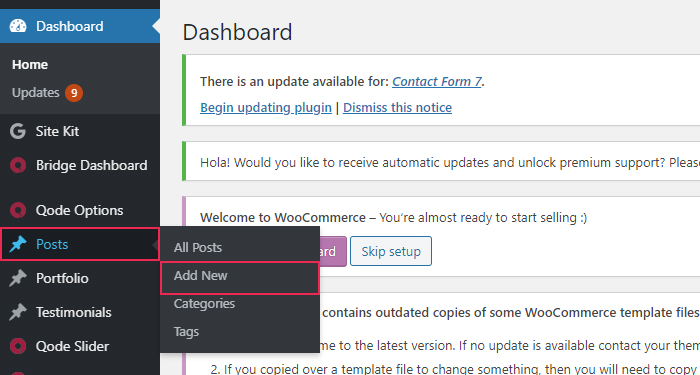Click the Skip setup button
This screenshot has height=375, width=700.
(x=391, y=251)
